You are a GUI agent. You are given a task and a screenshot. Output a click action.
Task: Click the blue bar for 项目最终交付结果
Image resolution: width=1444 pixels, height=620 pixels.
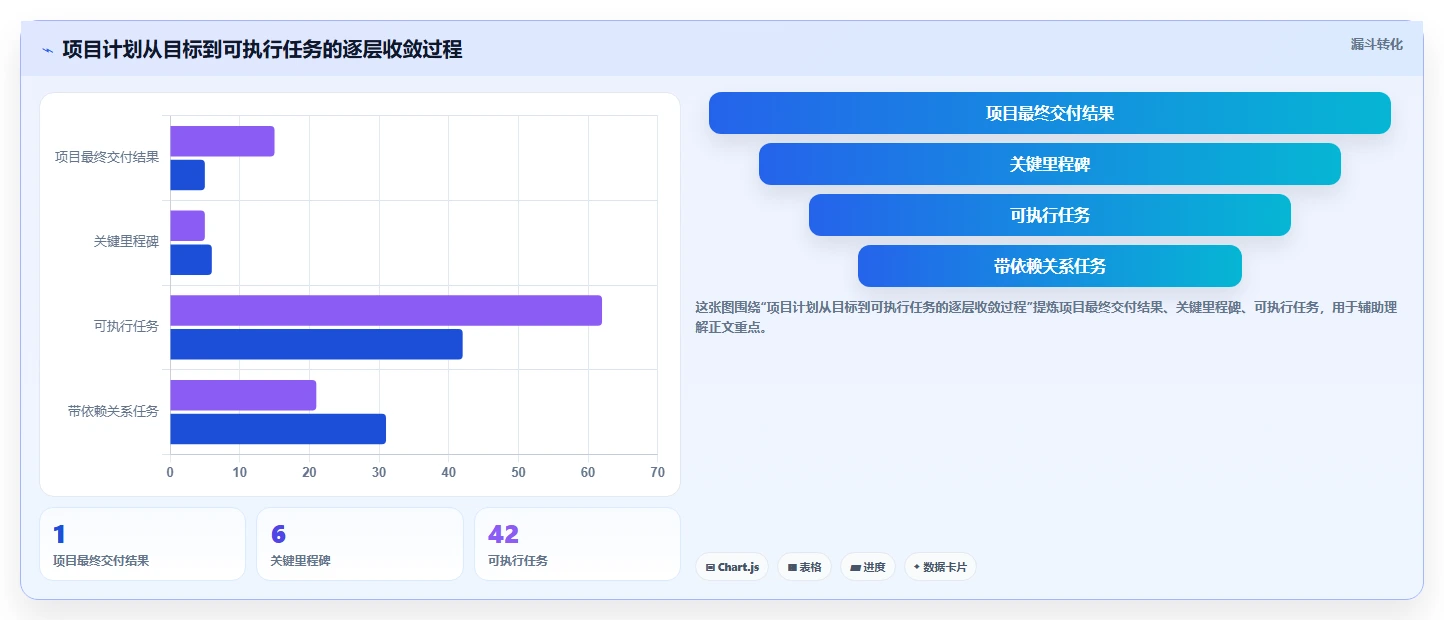187,175
